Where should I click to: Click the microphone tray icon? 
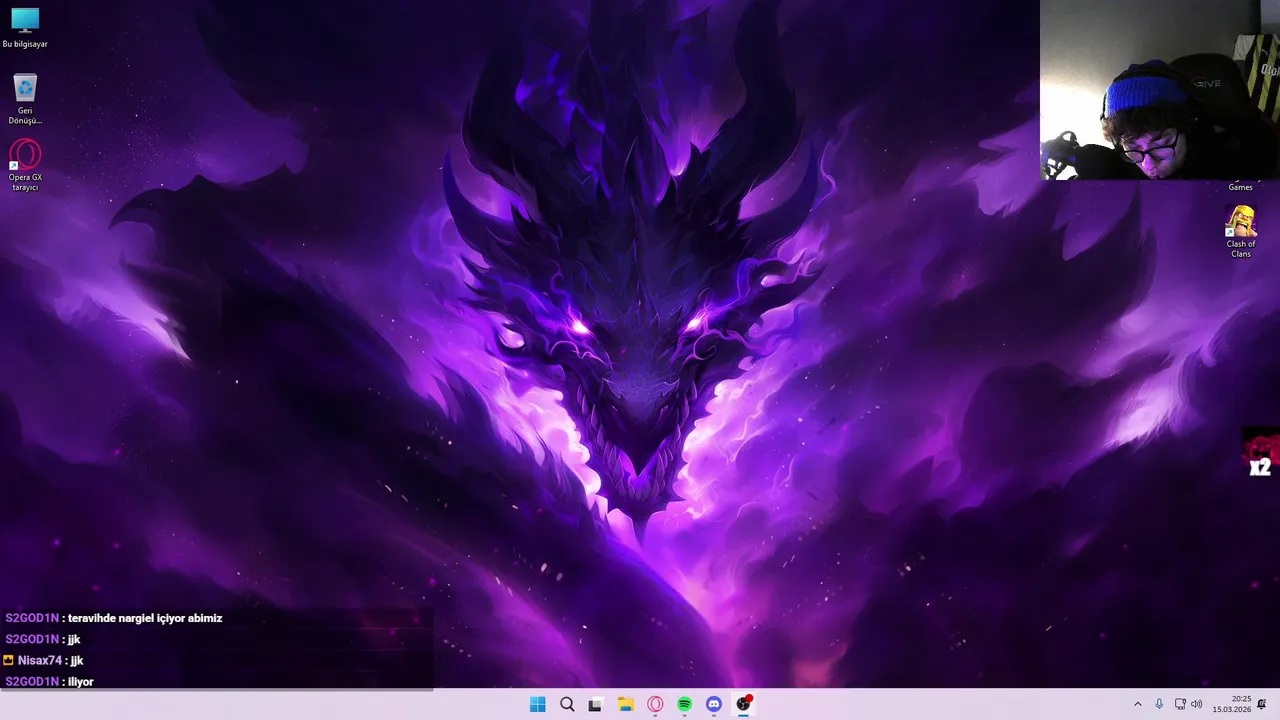tap(1159, 704)
